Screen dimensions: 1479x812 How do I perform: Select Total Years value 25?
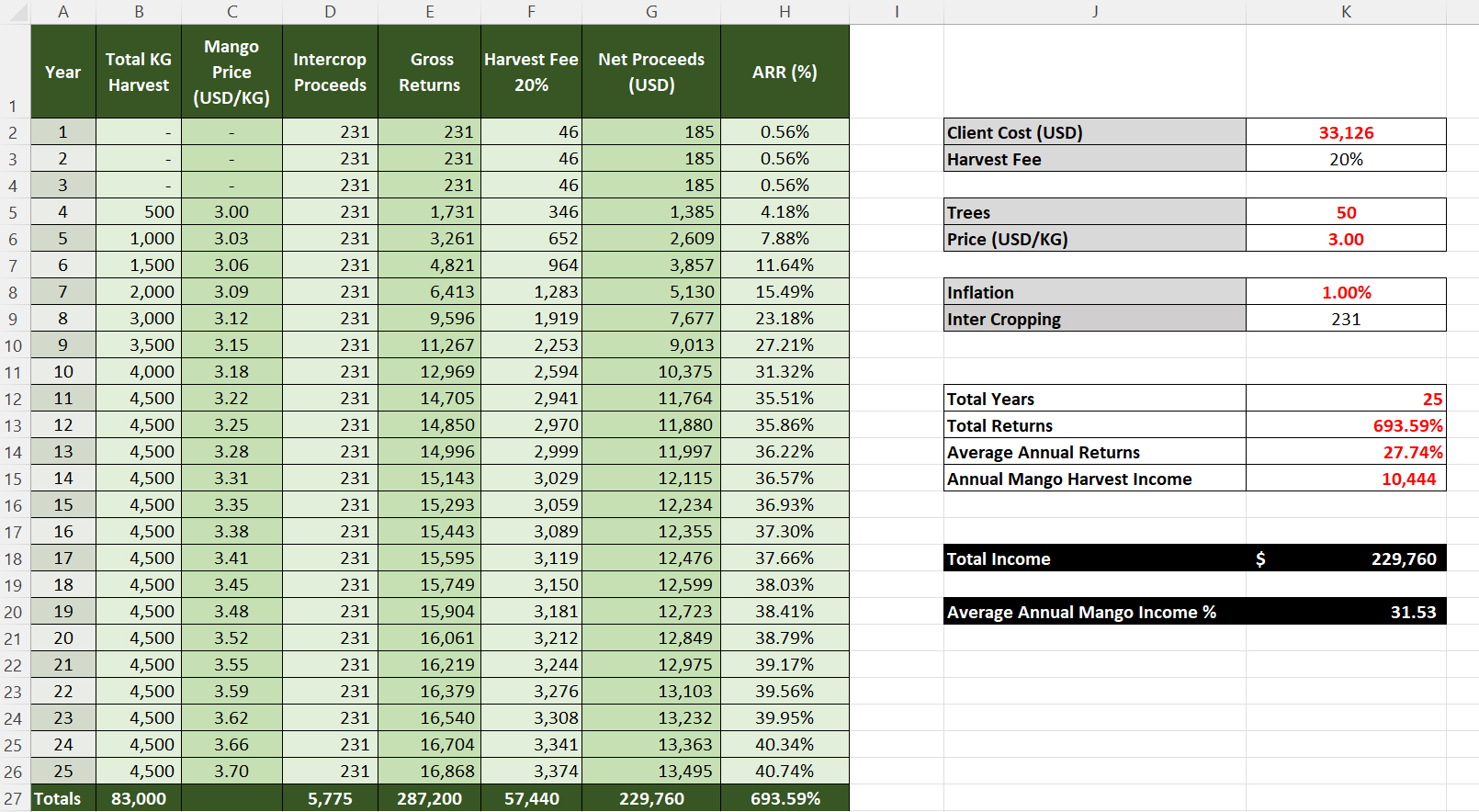tap(1346, 399)
